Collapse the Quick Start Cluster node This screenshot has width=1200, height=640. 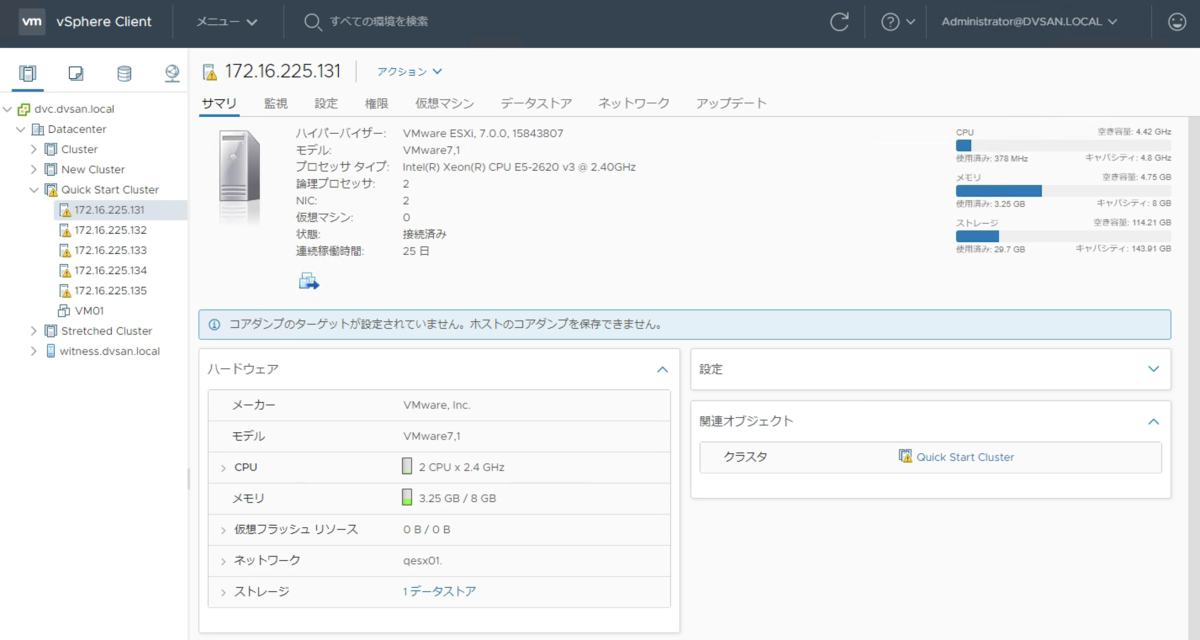coord(34,189)
